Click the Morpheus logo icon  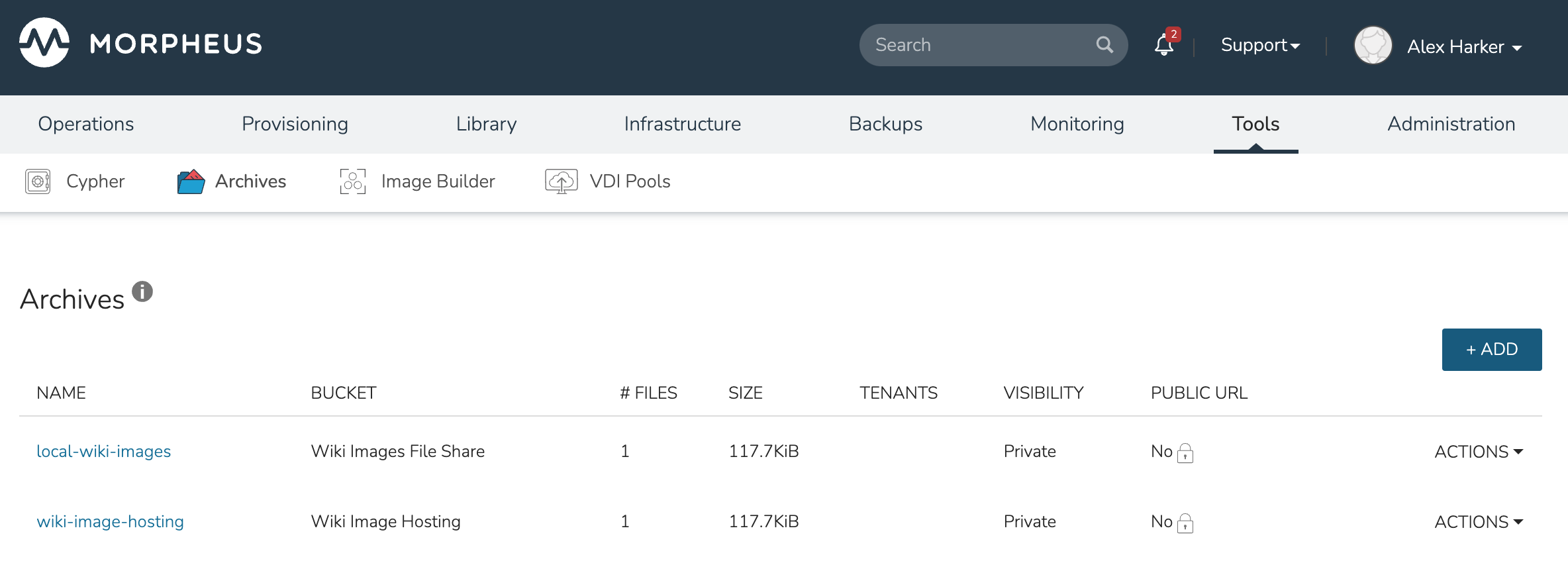[x=44, y=43]
